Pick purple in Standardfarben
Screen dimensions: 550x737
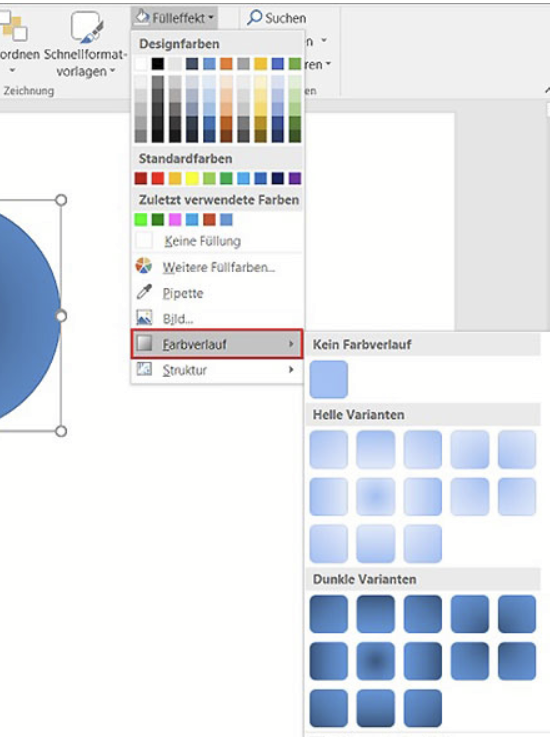[295, 178]
